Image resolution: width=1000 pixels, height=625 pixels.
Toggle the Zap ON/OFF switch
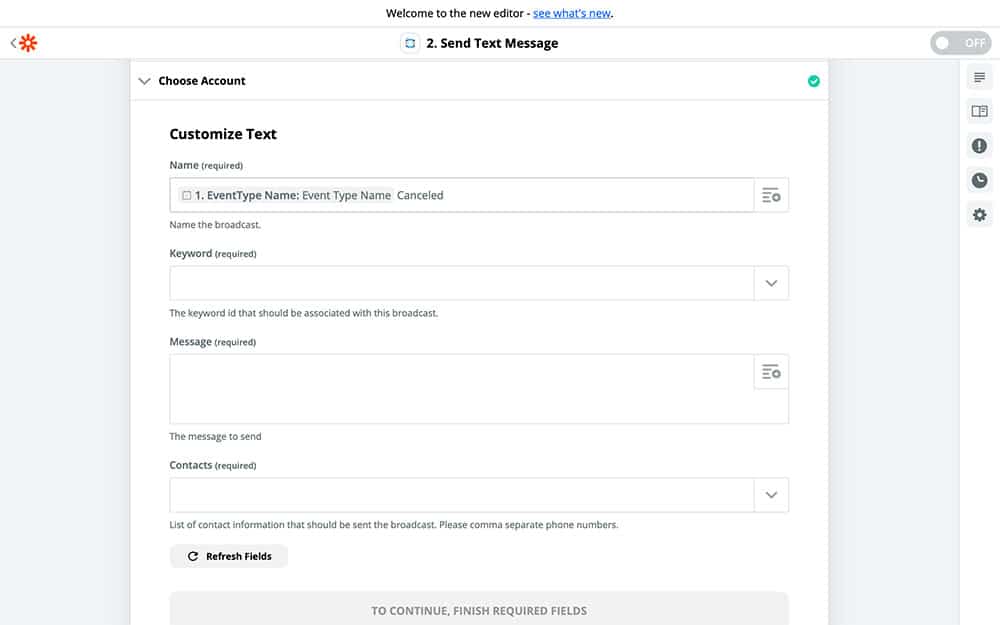coord(960,43)
